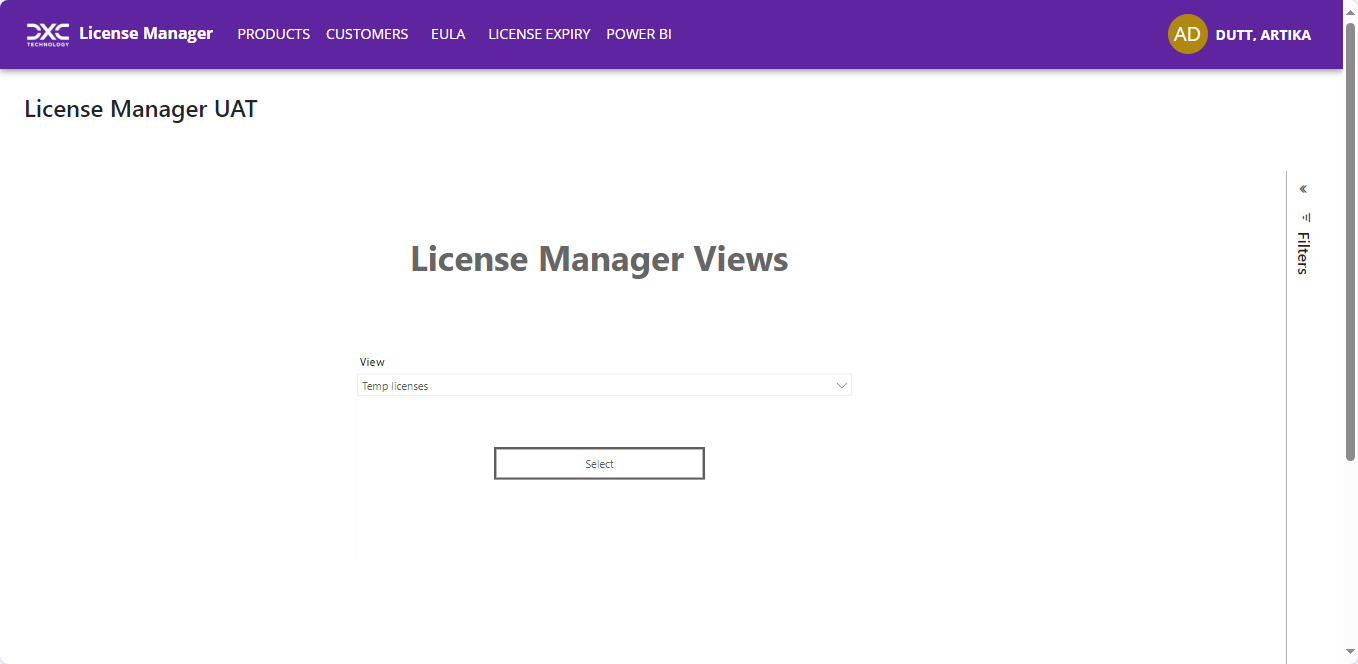Open the View dropdown chevron arrow
This screenshot has width=1358, height=664.
(841, 386)
